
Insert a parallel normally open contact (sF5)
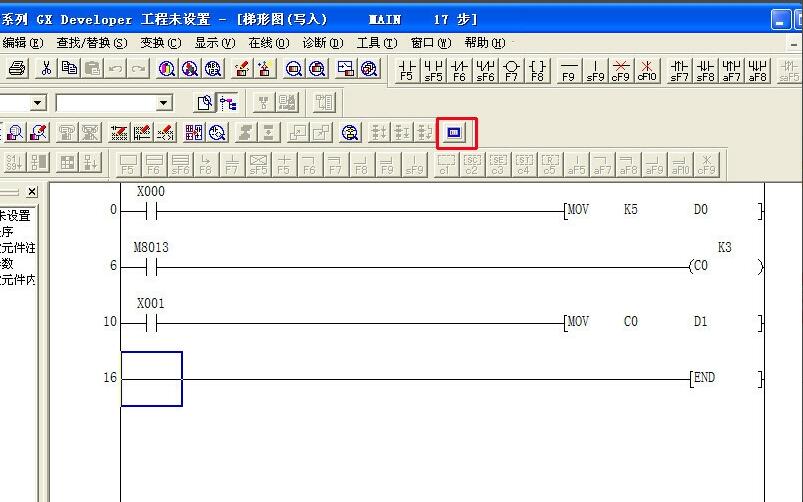point(433,69)
